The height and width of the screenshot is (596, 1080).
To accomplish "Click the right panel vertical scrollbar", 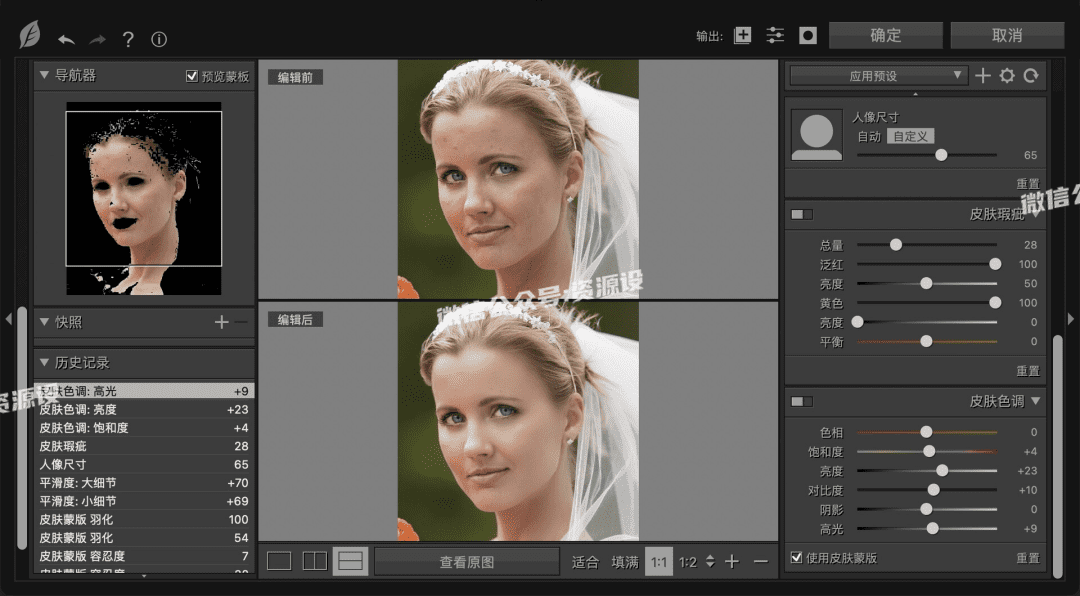I will click(1058, 456).
